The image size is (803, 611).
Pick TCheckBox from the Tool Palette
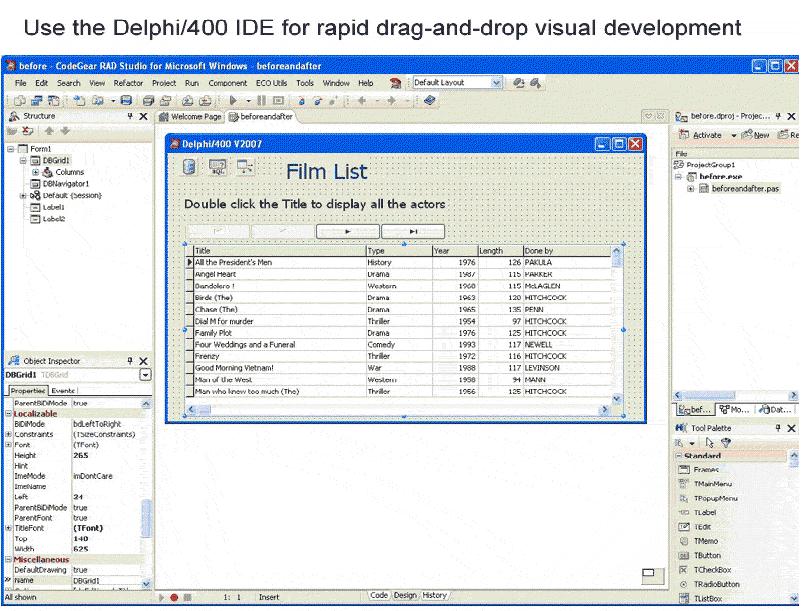click(712, 570)
